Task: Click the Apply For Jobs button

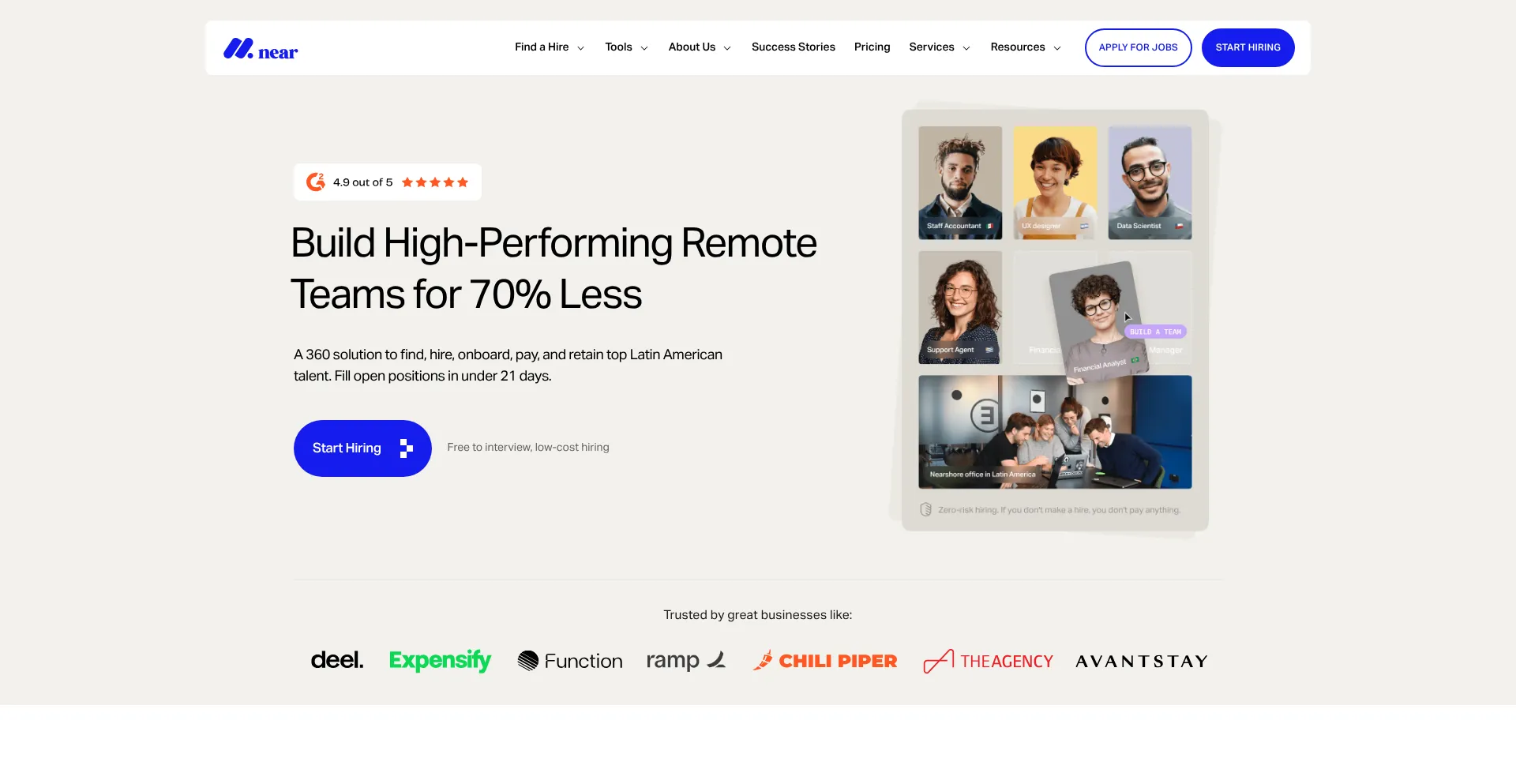Action: tap(1139, 48)
